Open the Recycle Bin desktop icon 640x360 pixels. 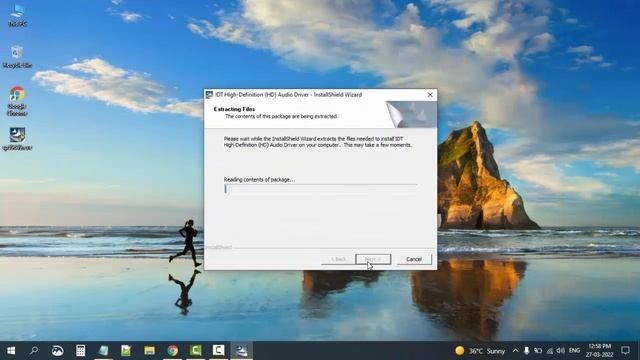click(17, 57)
